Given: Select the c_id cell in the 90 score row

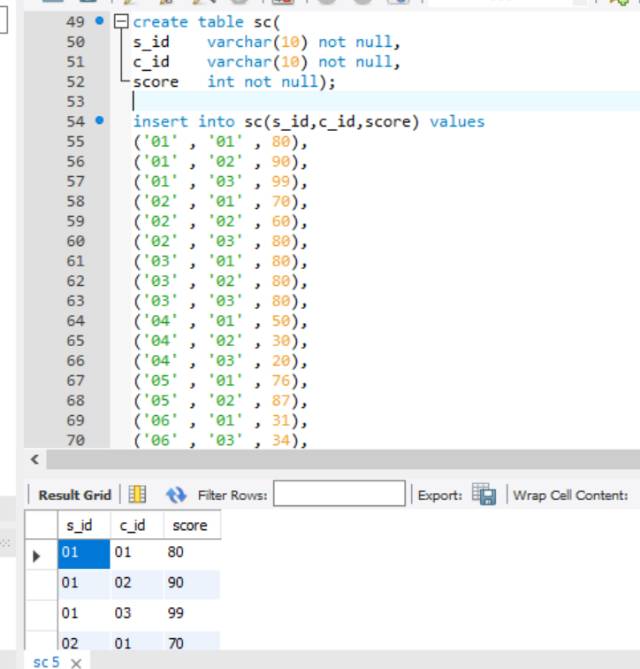Looking at the screenshot, I should [x=135, y=582].
